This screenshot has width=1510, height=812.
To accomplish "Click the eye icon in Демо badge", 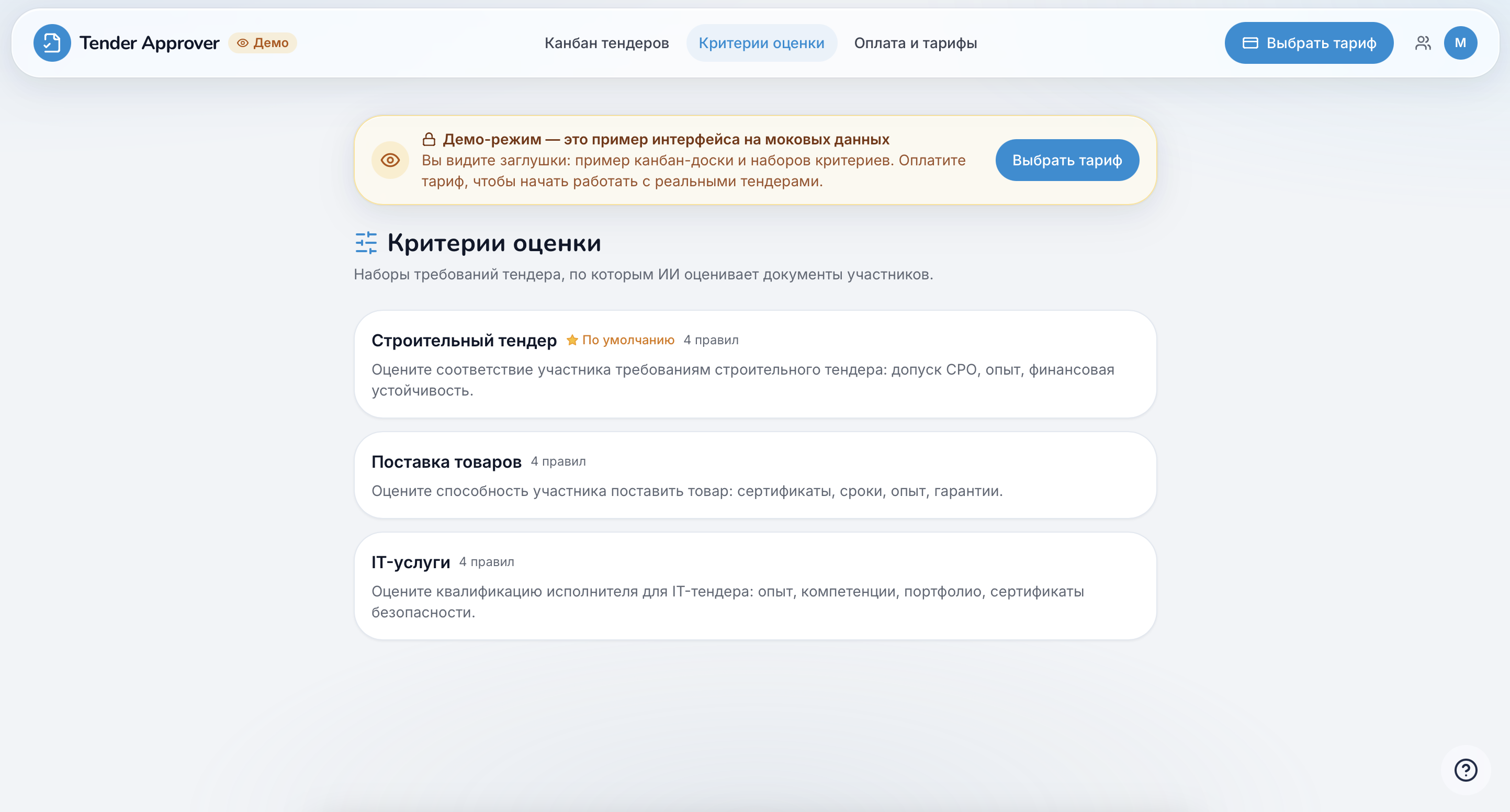I will pos(242,43).
